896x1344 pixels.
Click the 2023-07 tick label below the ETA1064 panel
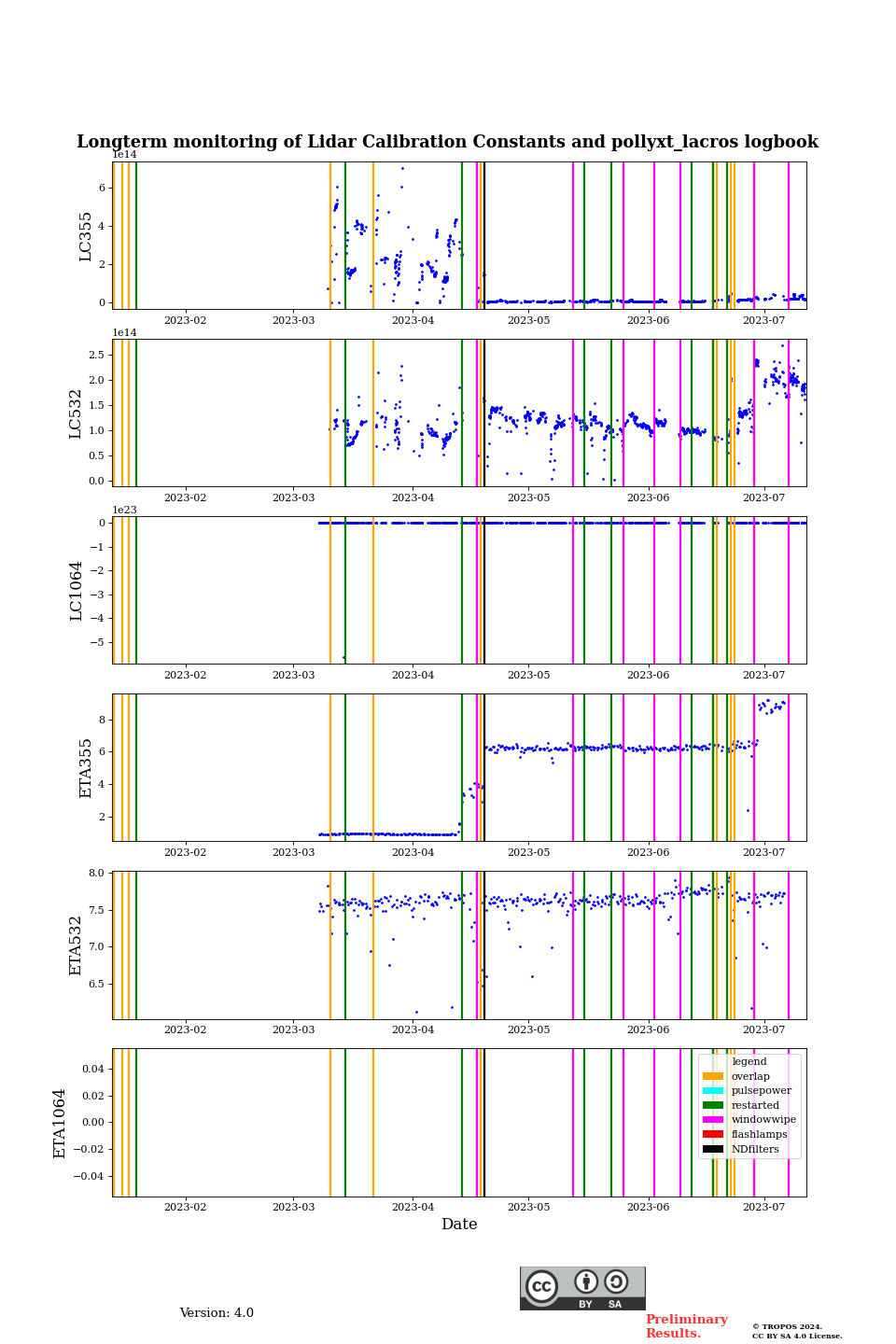coord(763,1207)
